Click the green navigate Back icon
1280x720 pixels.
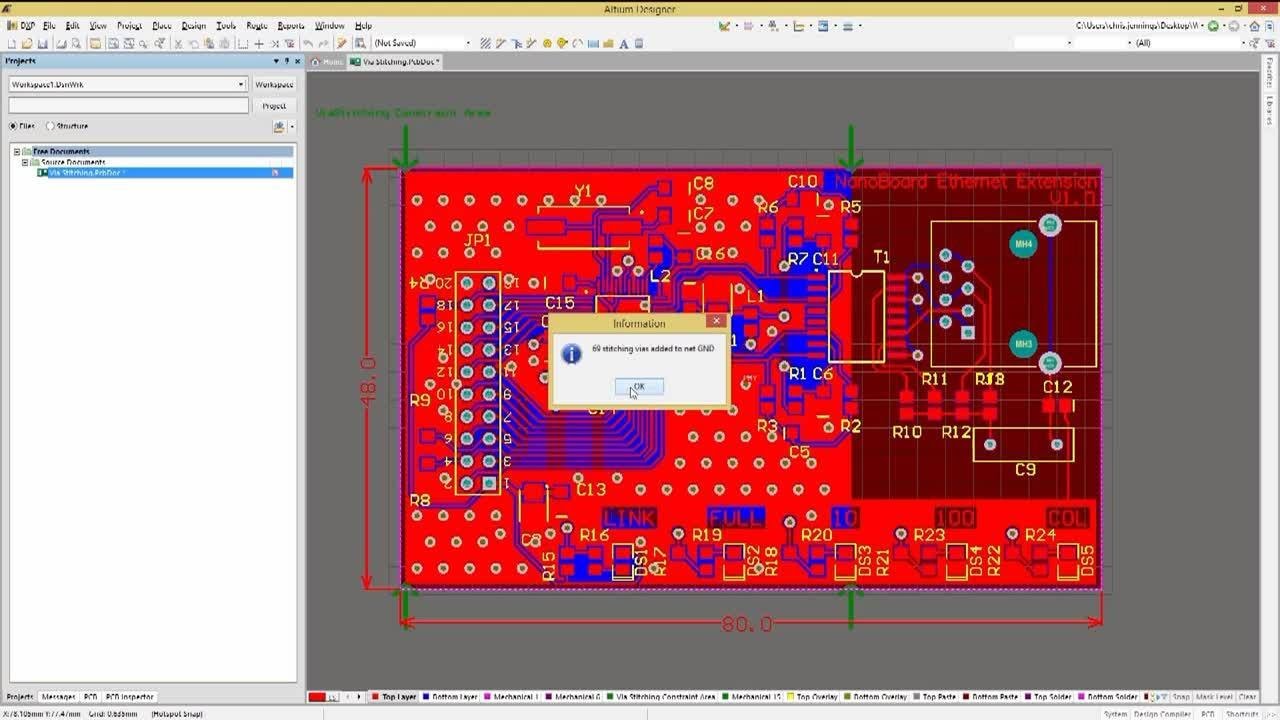tap(1213, 26)
